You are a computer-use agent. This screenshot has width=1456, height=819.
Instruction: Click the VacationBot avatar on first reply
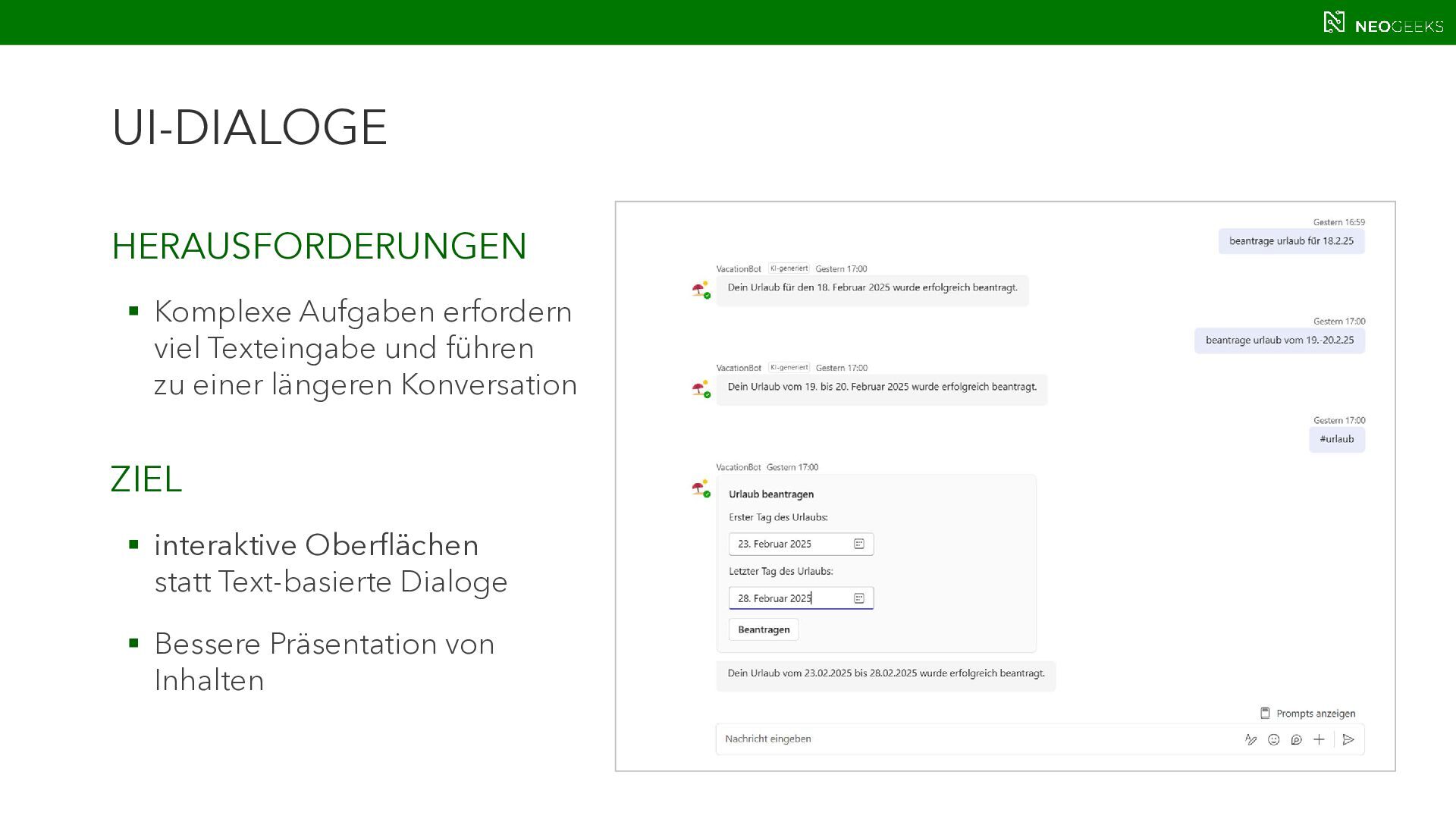[x=701, y=290]
